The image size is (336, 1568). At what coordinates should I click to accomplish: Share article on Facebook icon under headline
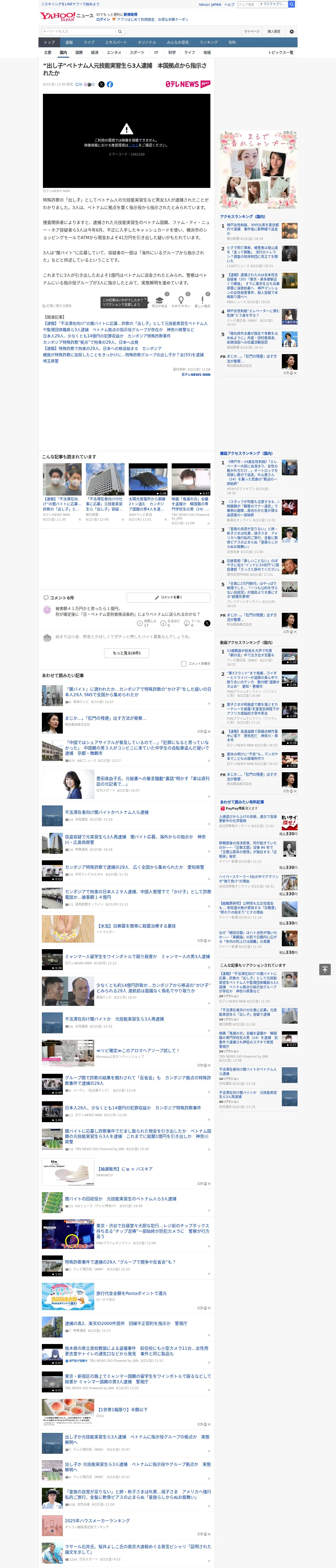pyautogui.click(x=110, y=85)
